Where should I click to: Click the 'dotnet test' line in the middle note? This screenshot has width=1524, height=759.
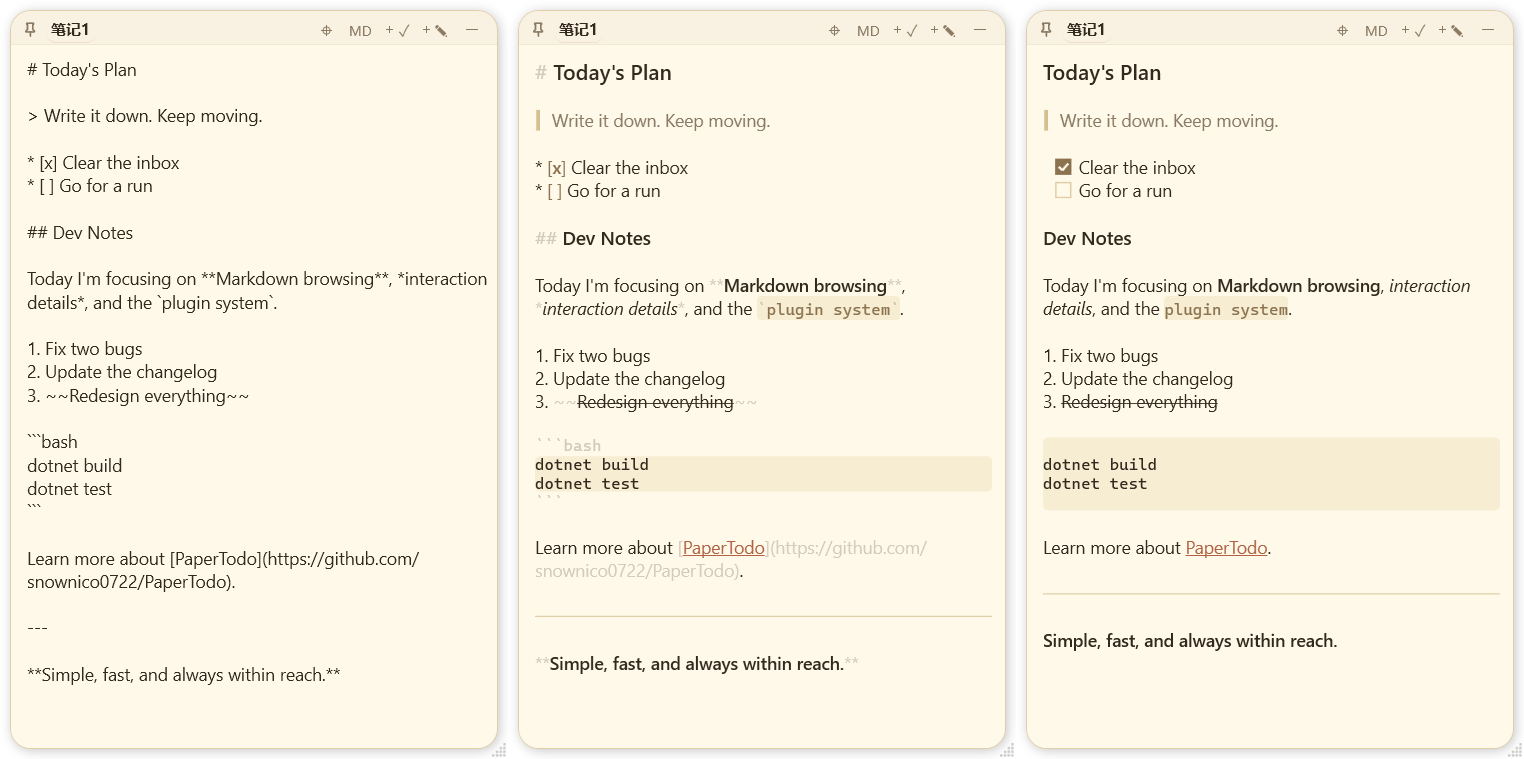(587, 483)
